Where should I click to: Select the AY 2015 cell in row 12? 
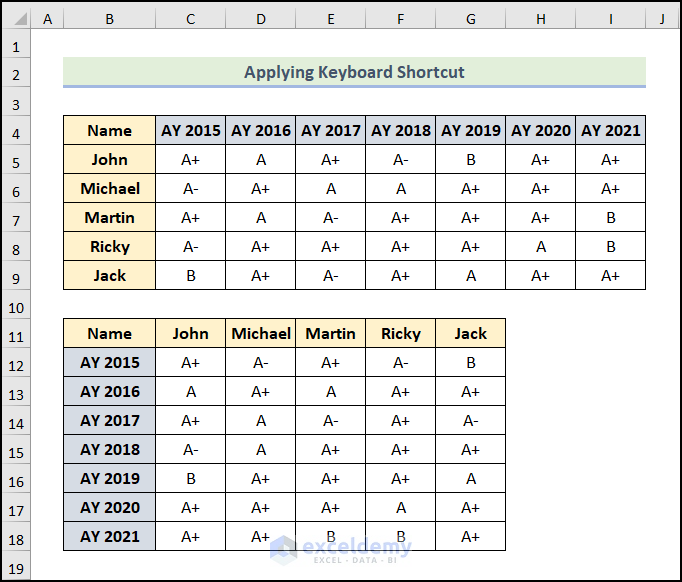coord(109,362)
